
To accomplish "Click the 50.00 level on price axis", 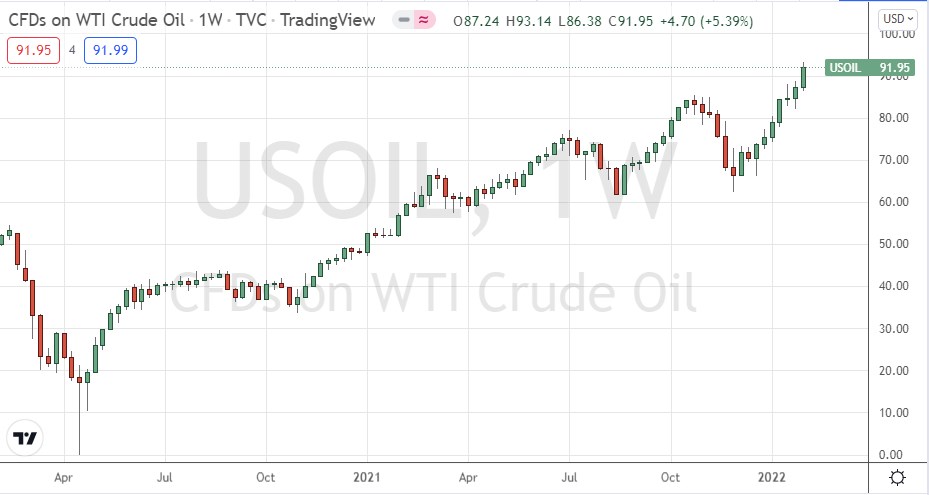I will (x=891, y=244).
